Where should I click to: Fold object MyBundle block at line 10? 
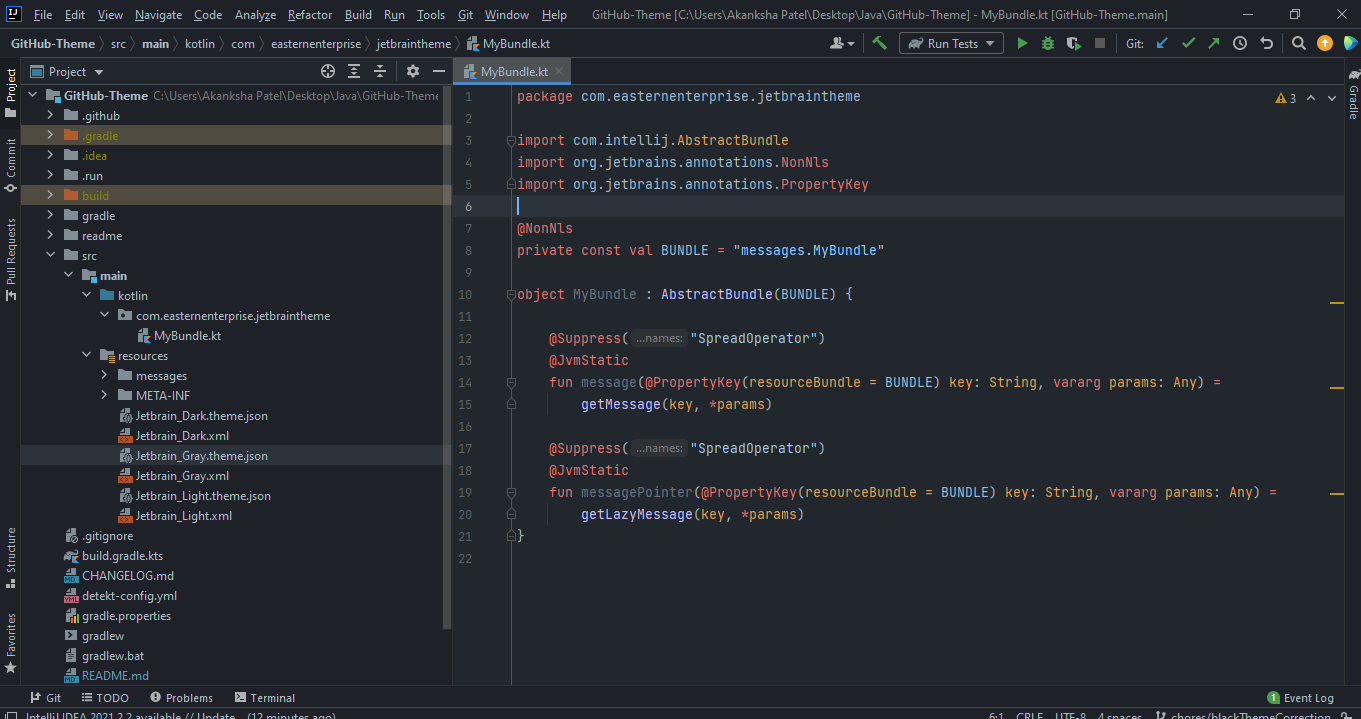point(511,294)
